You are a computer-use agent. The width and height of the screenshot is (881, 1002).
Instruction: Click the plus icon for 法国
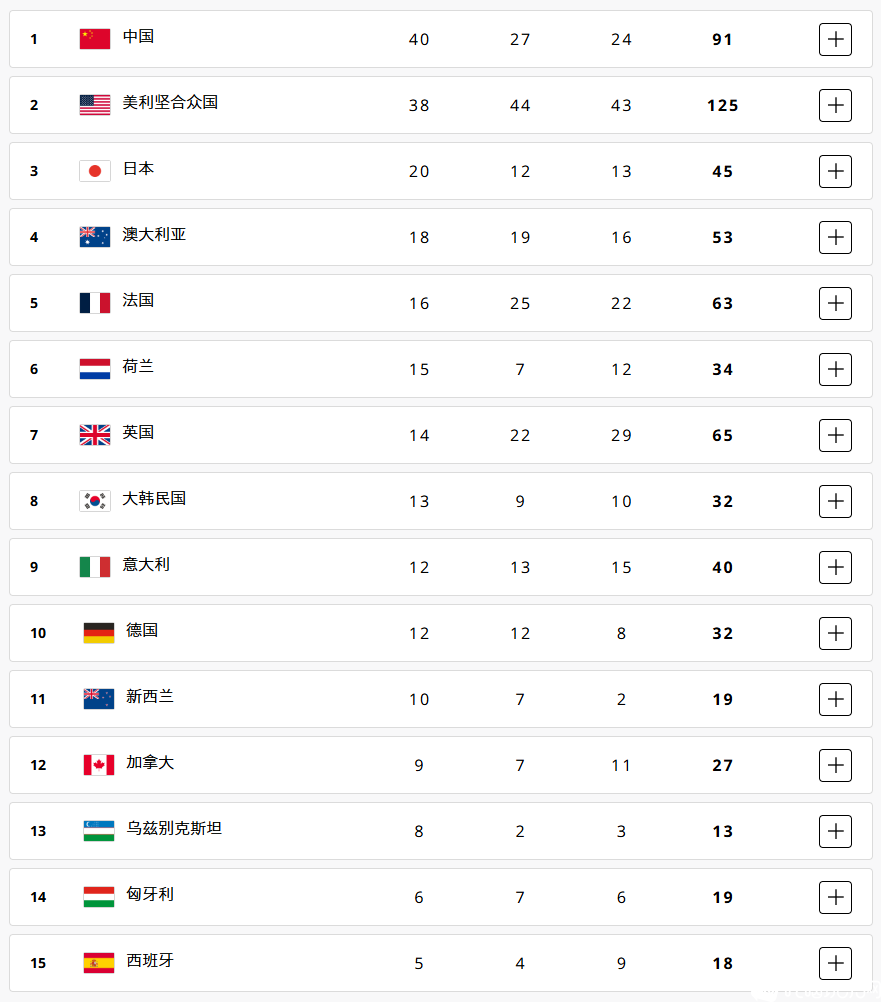[x=835, y=303]
